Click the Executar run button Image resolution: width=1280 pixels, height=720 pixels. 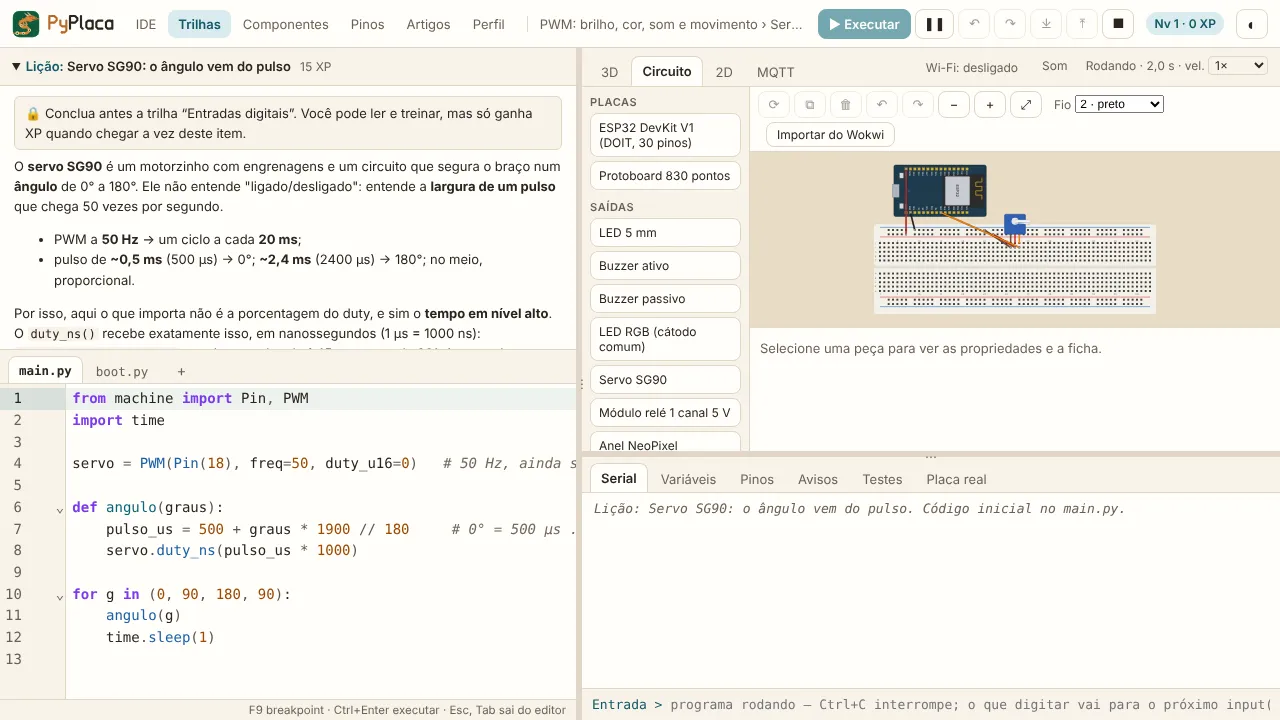[864, 24]
